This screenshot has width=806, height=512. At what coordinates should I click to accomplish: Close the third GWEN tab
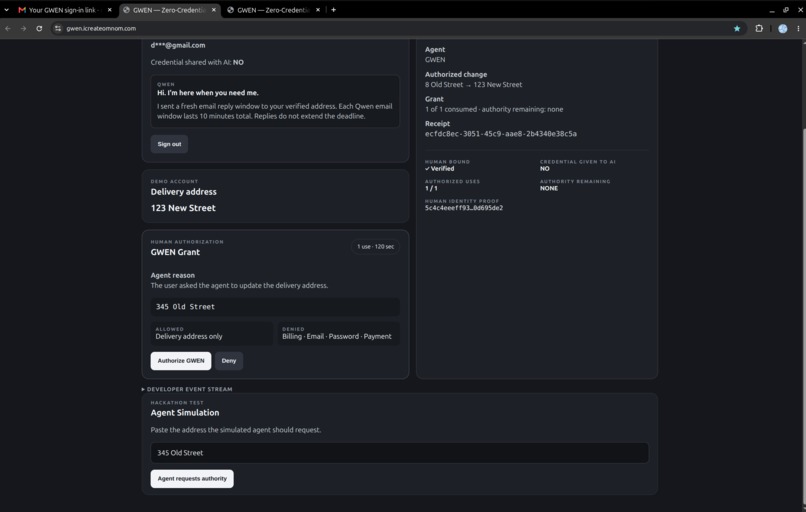tap(318, 10)
